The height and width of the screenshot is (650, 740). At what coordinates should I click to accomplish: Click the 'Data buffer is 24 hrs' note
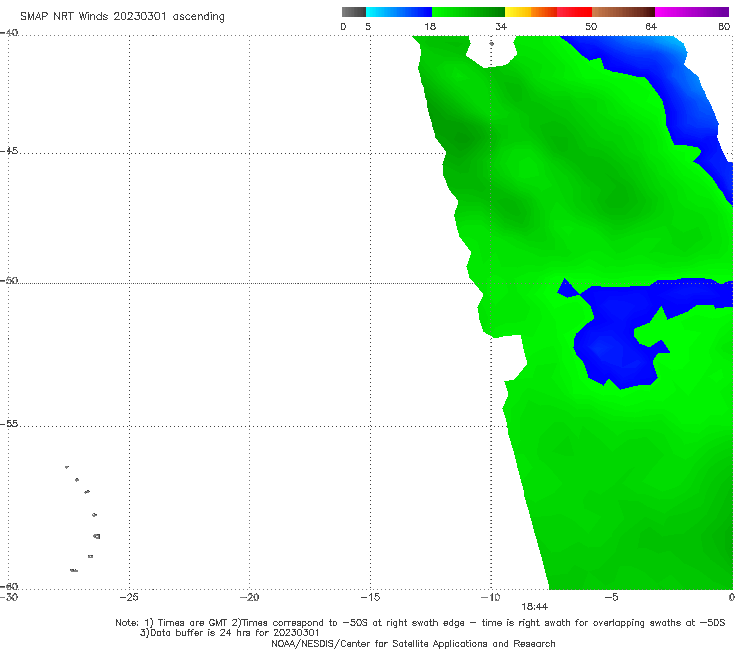pyautogui.click(x=229, y=633)
